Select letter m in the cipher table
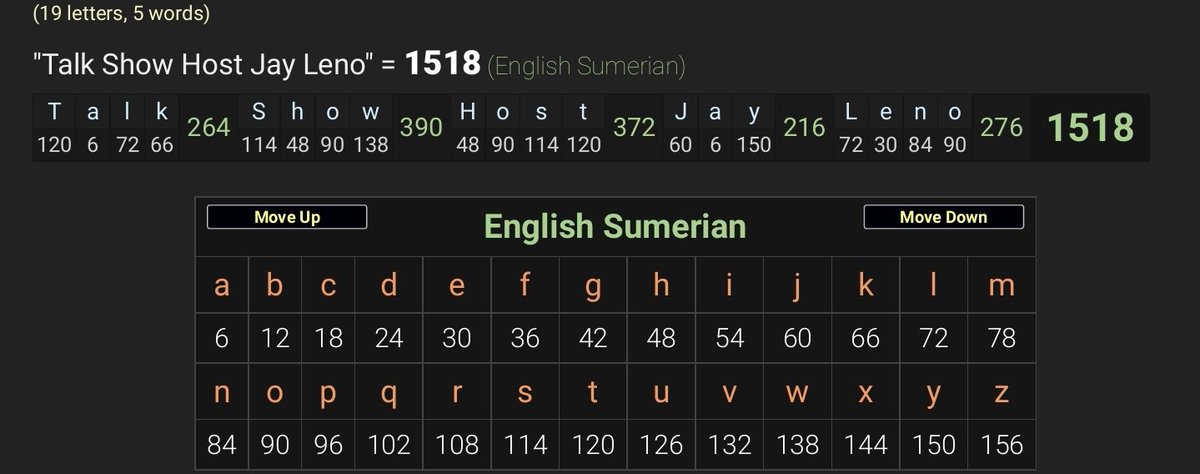The height and width of the screenshot is (474, 1200). [x=1001, y=286]
